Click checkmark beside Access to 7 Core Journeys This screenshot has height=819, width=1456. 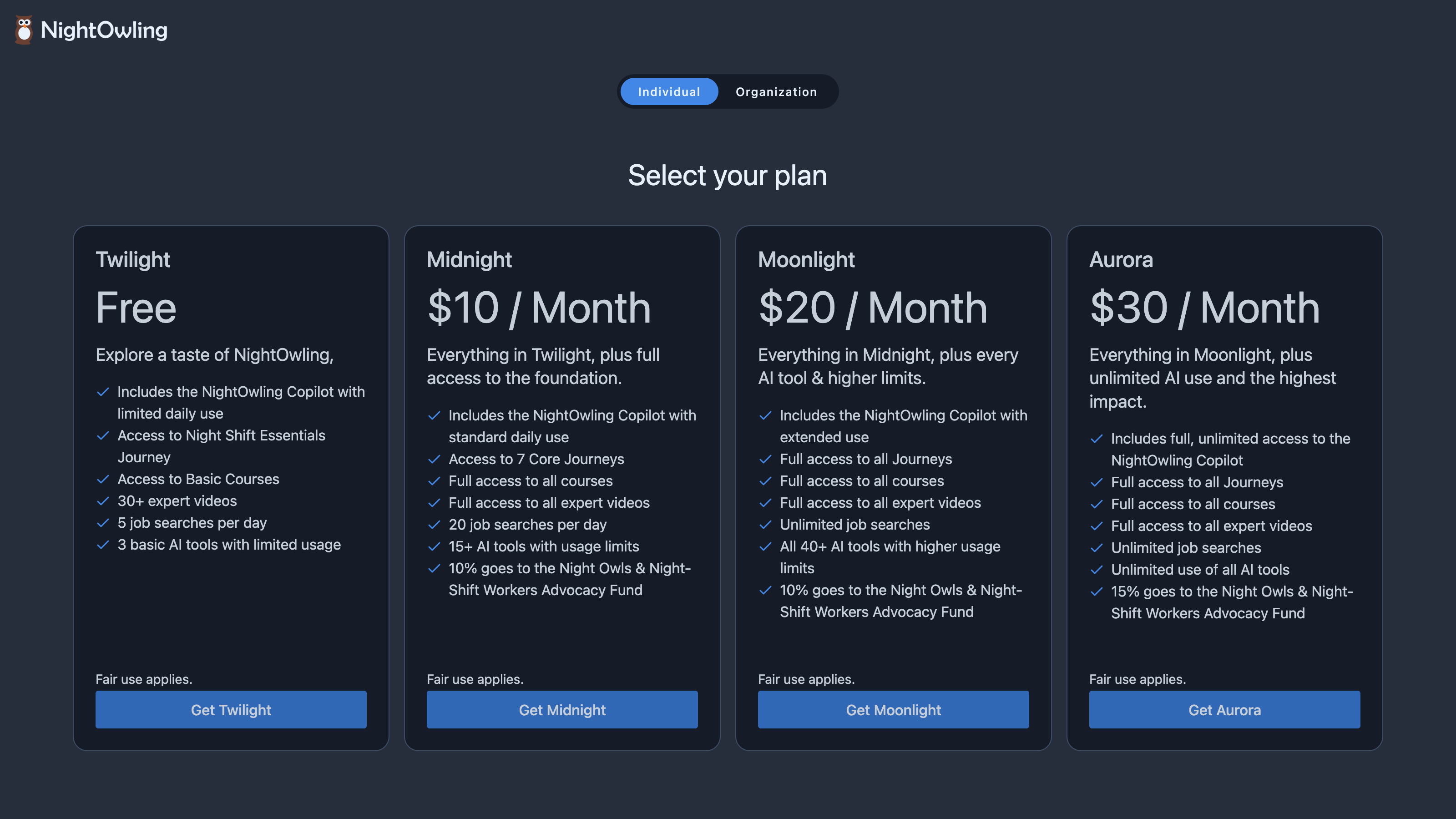[x=434, y=459]
